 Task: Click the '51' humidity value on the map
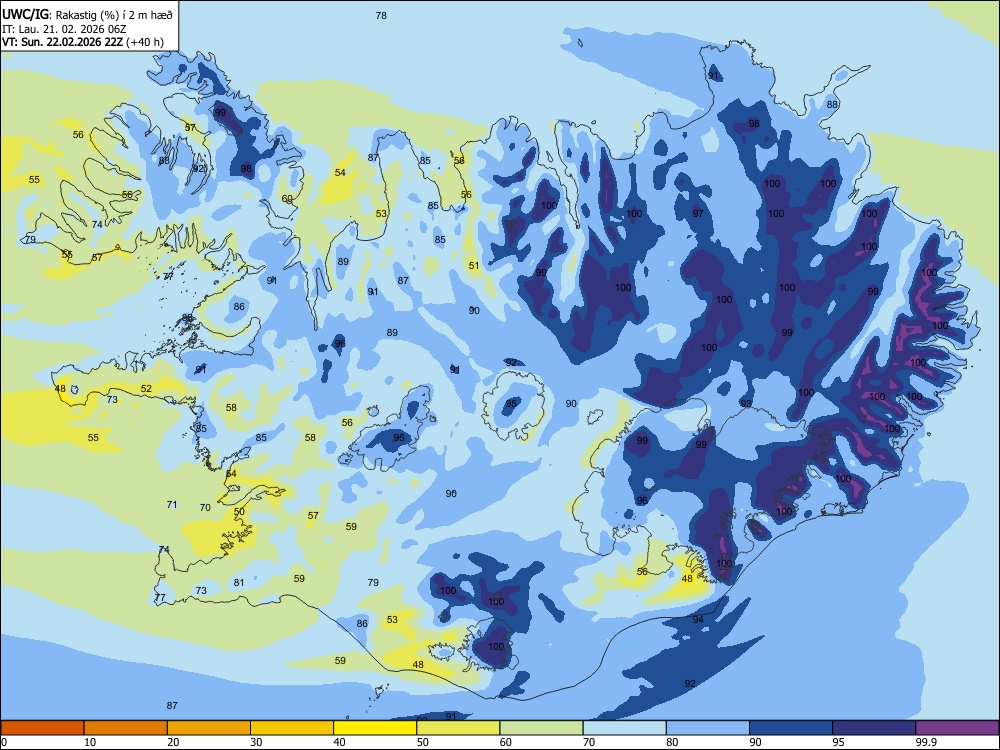473,265
